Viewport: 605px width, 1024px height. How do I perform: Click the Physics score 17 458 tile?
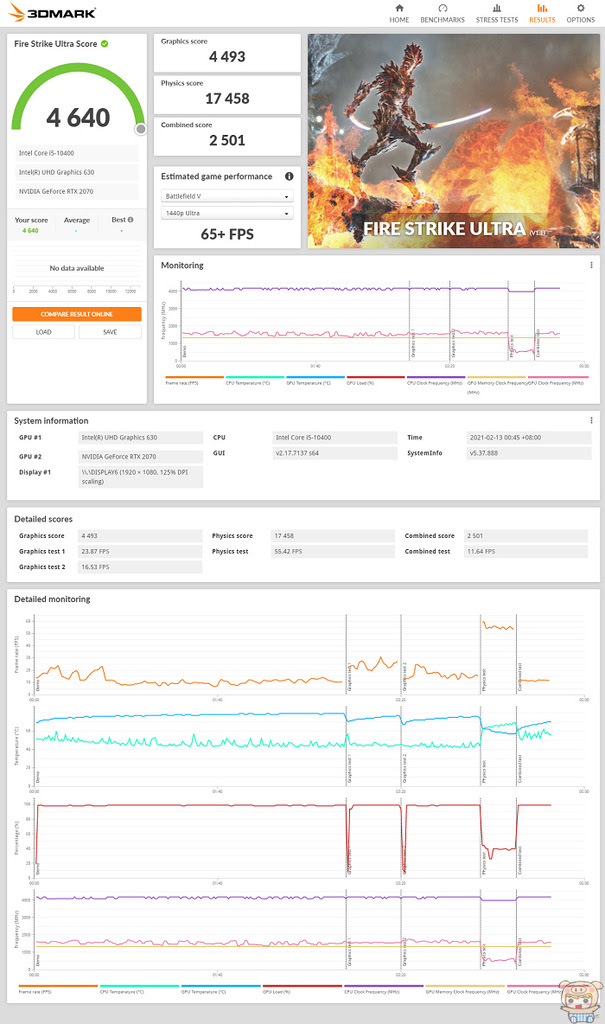(227, 95)
